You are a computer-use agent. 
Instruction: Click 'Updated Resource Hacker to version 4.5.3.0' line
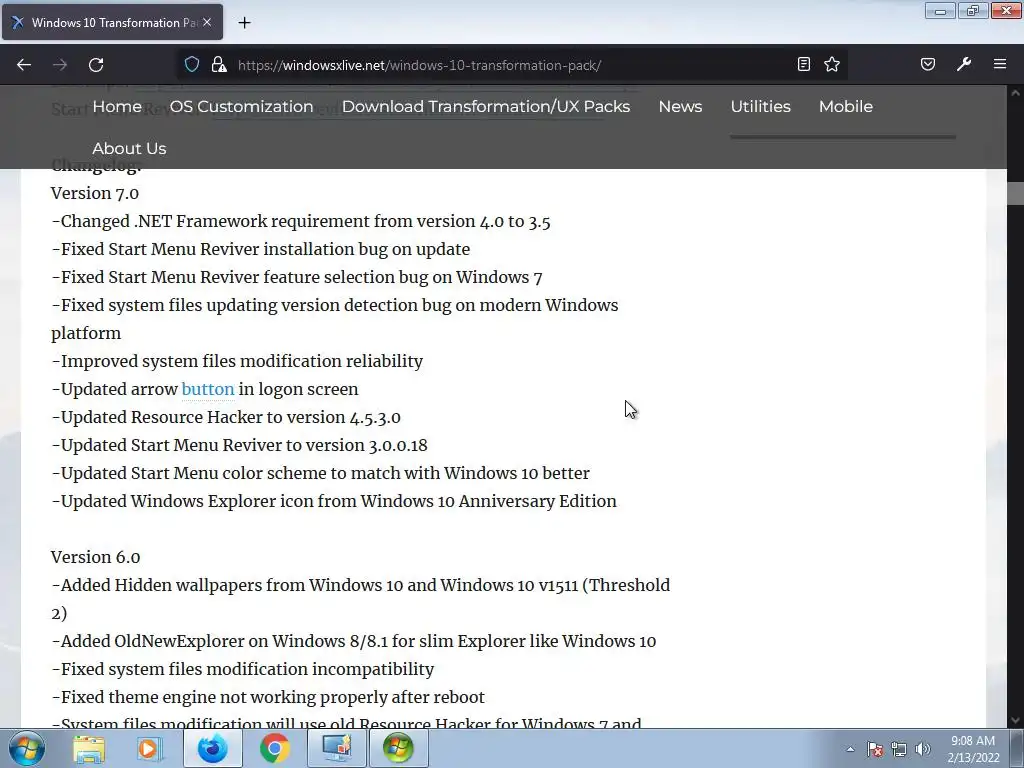(226, 417)
